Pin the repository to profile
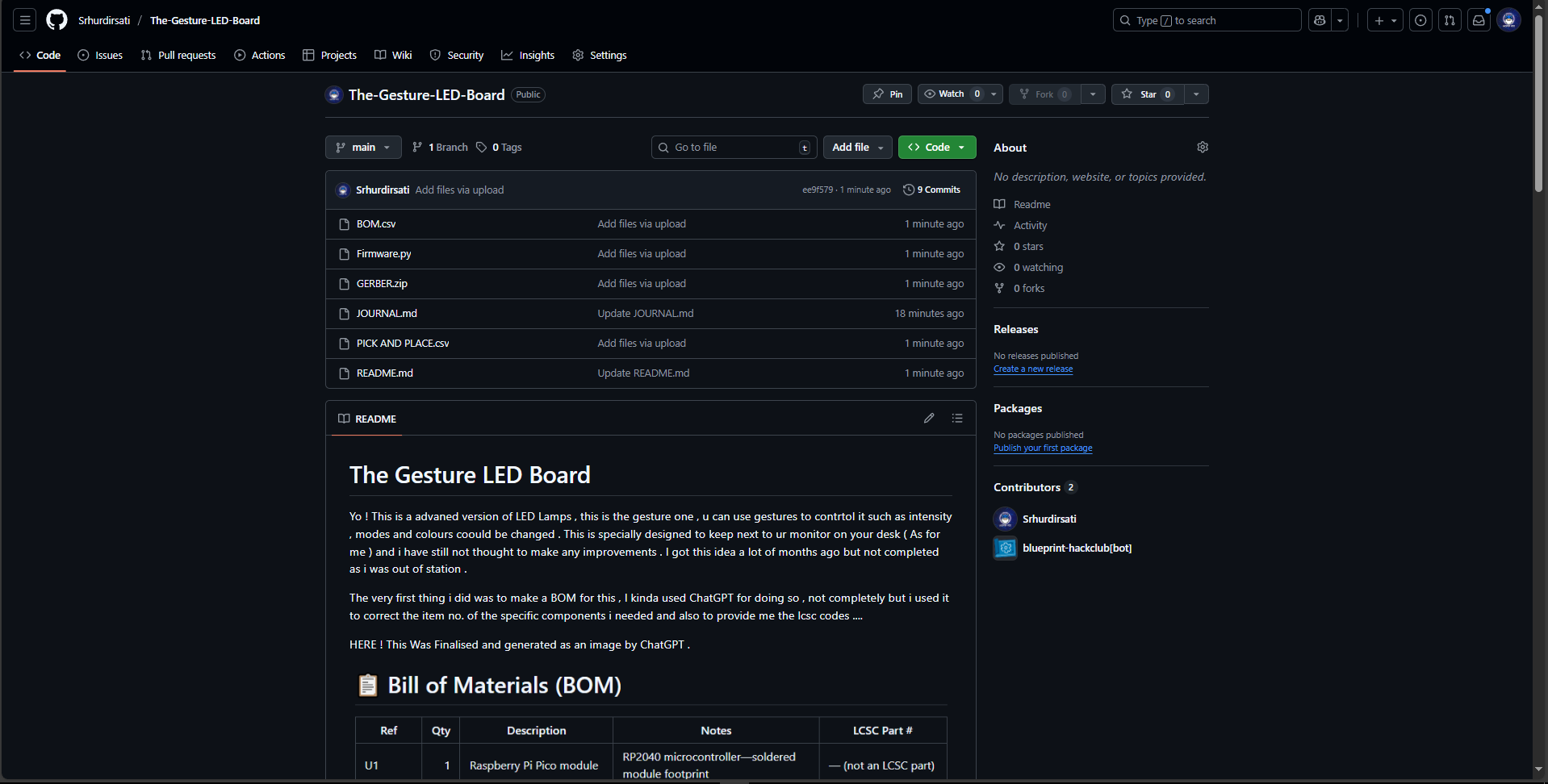 (887, 94)
